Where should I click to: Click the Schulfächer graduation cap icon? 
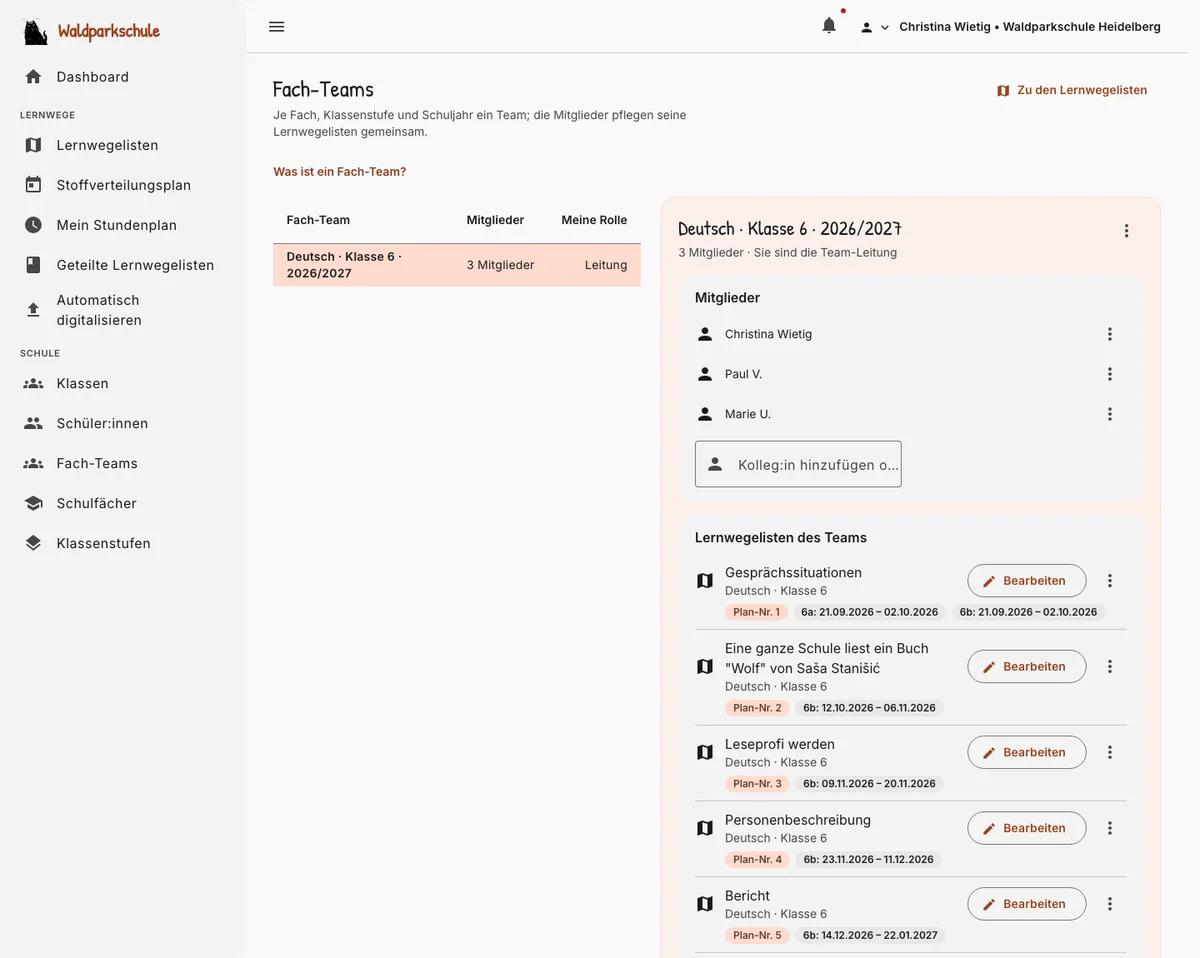tap(33, 503)
